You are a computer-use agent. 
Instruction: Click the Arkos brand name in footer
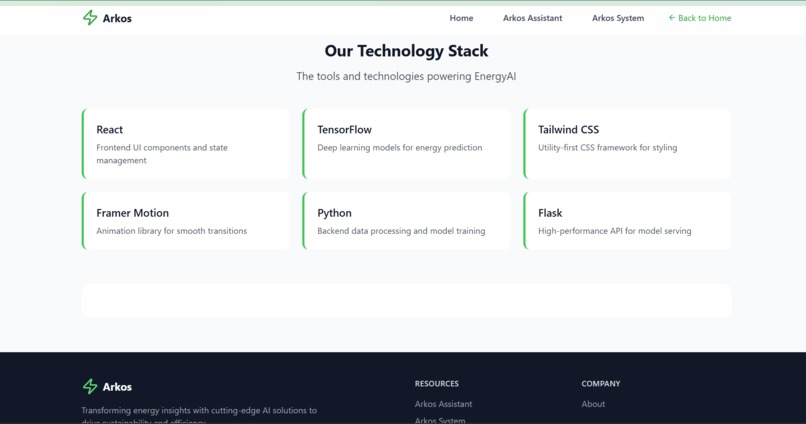point(117,387)
